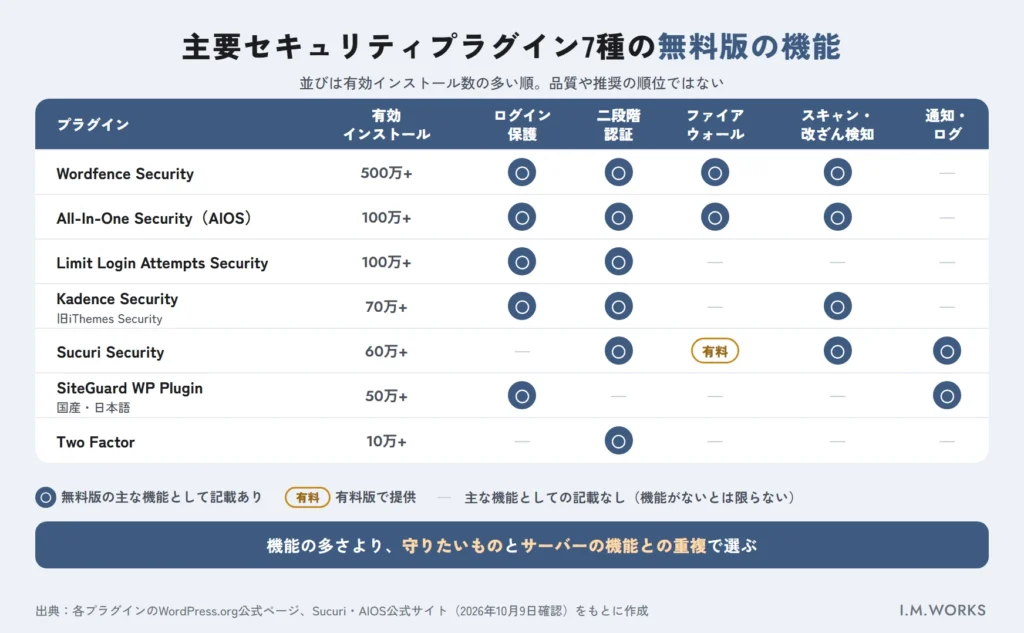Click legend text 主な機能としての記載なし
Image resolution: width=1024 pixels, height=633 pixels.
click(x=545, y=498)
